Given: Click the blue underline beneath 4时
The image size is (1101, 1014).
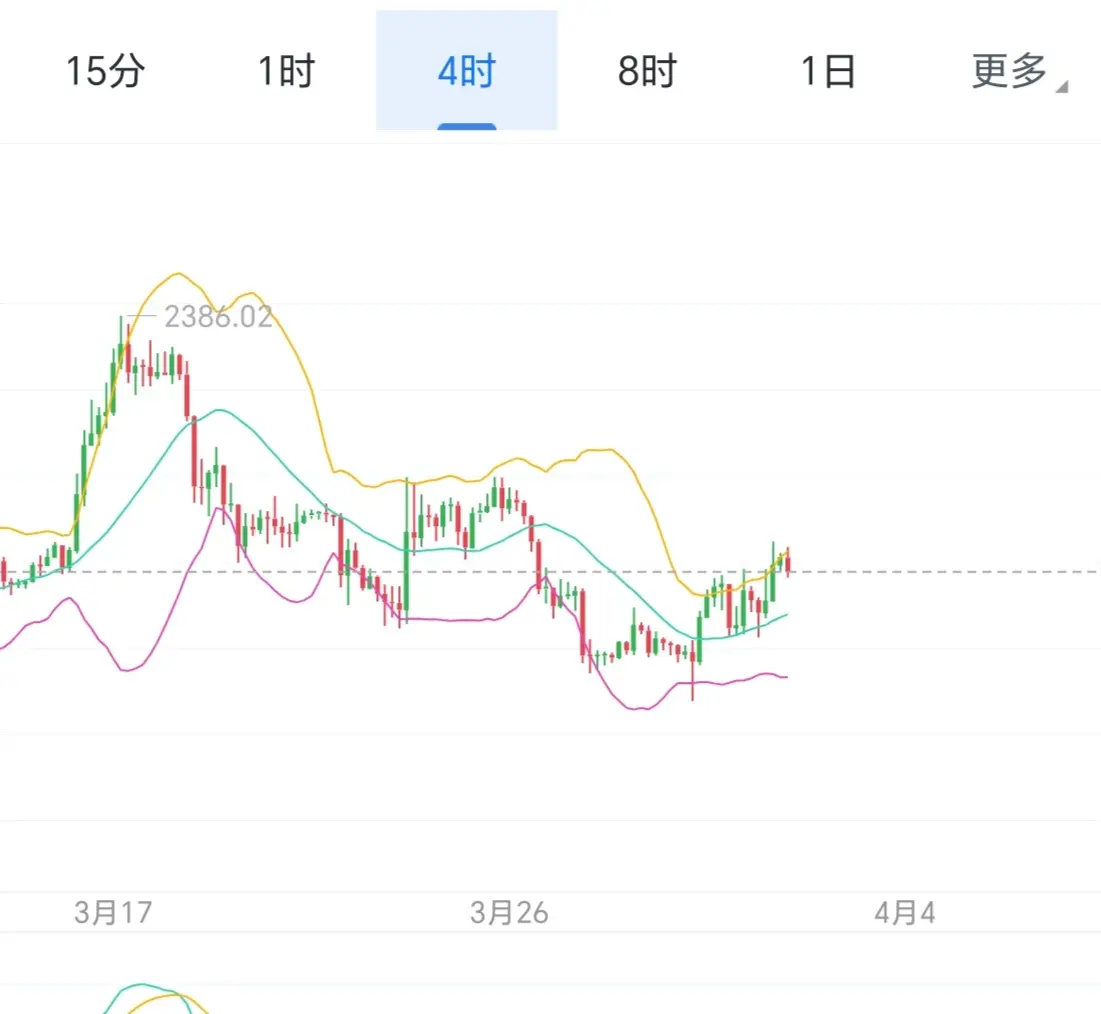Looking at the screenshot, I should tap(466, 127).
